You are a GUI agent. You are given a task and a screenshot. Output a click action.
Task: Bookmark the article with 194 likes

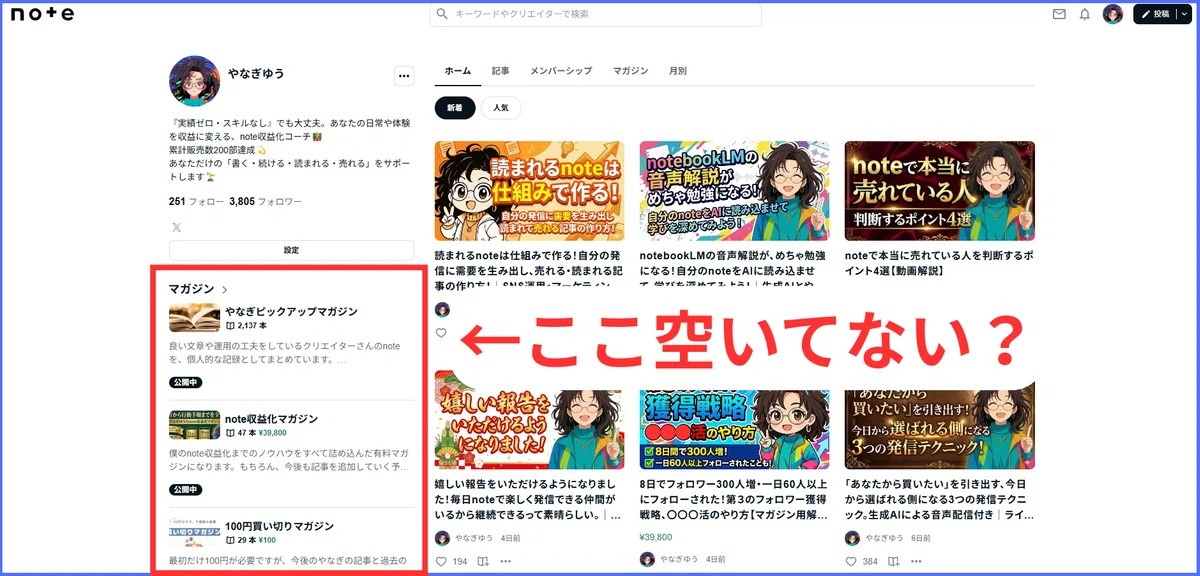click(483, 561)
